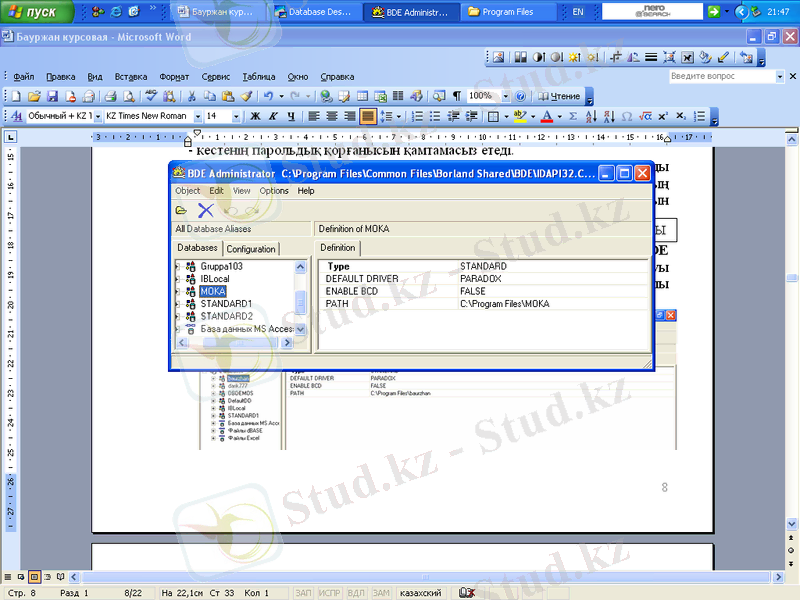Toggle the paragraph marks ¶ display

pos(457,96)
